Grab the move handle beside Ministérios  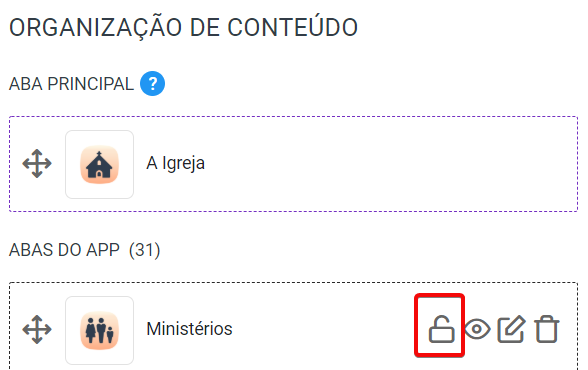[37, 330]
